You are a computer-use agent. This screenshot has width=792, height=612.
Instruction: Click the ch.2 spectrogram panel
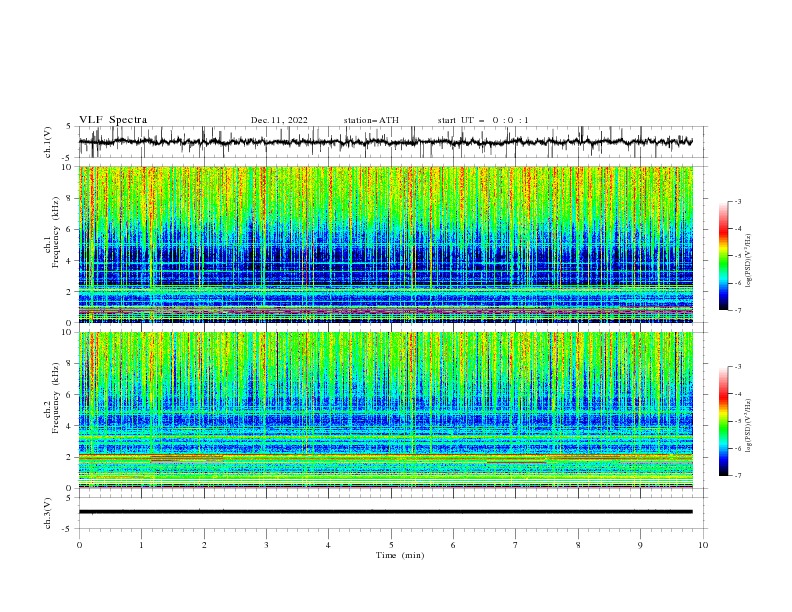click(386, 410)
